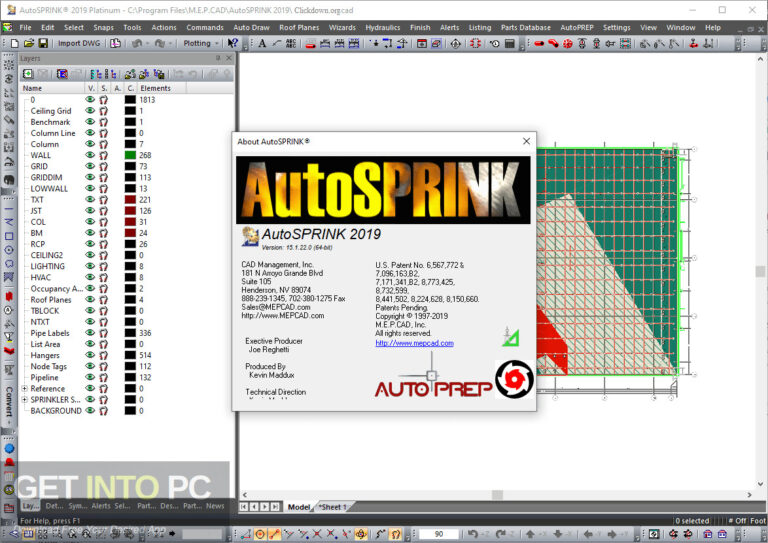Click the angle input field showing 90
The image size is (768, 543).
pos(439,534)
